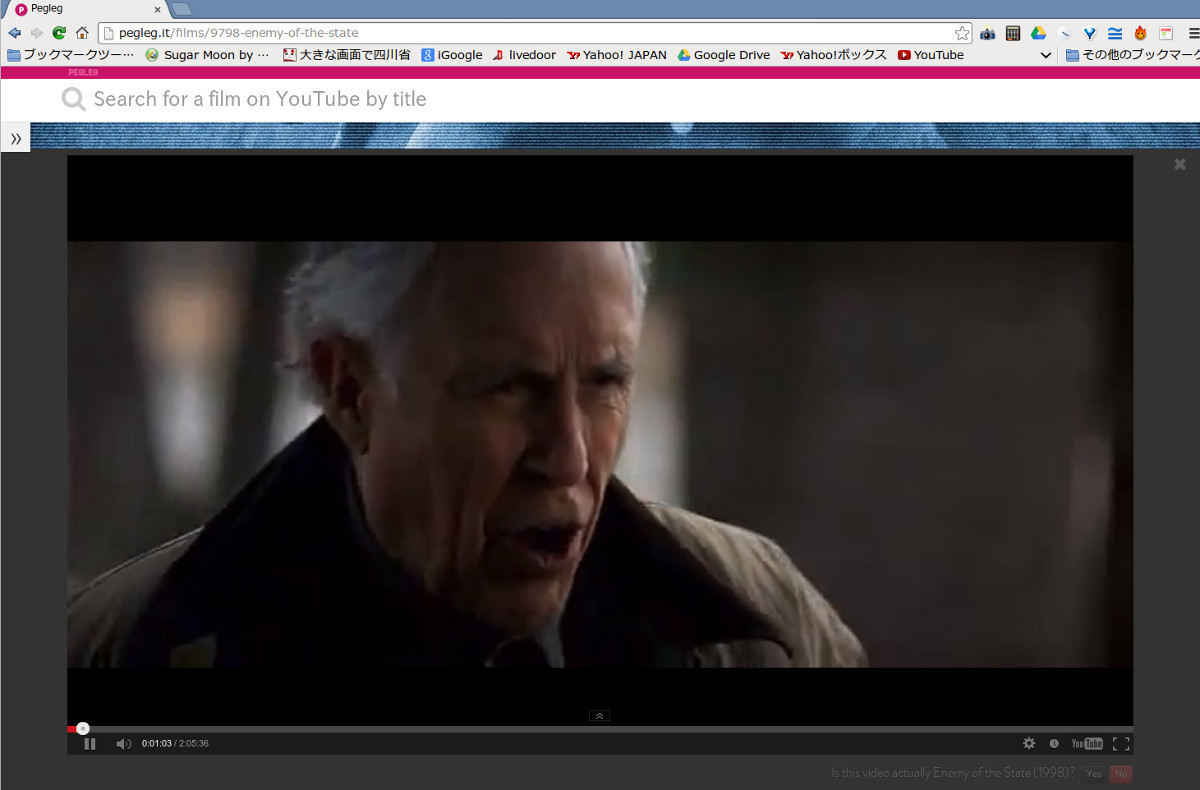Open the Yahoo!ボックス bookmark
The image size is (1200, 790).
click(x=834, y=55)
